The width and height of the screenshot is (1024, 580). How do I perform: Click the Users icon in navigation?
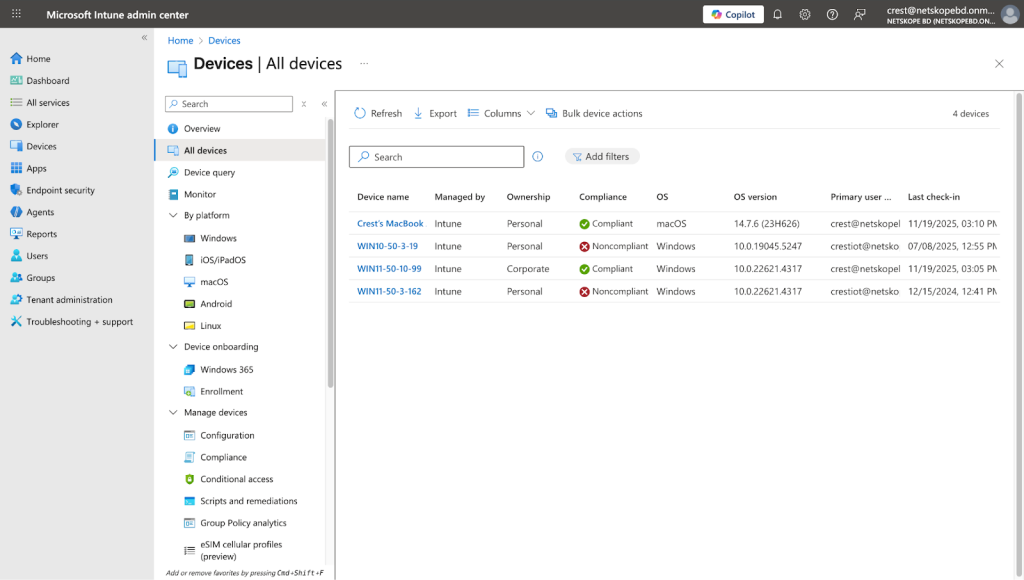tap(16, 255)
